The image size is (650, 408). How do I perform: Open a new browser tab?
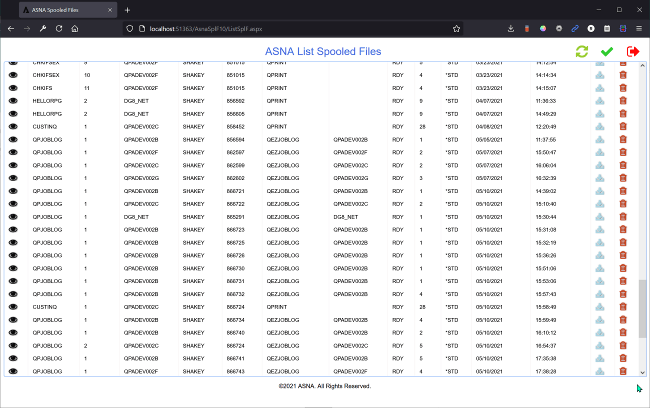point(127,9)
